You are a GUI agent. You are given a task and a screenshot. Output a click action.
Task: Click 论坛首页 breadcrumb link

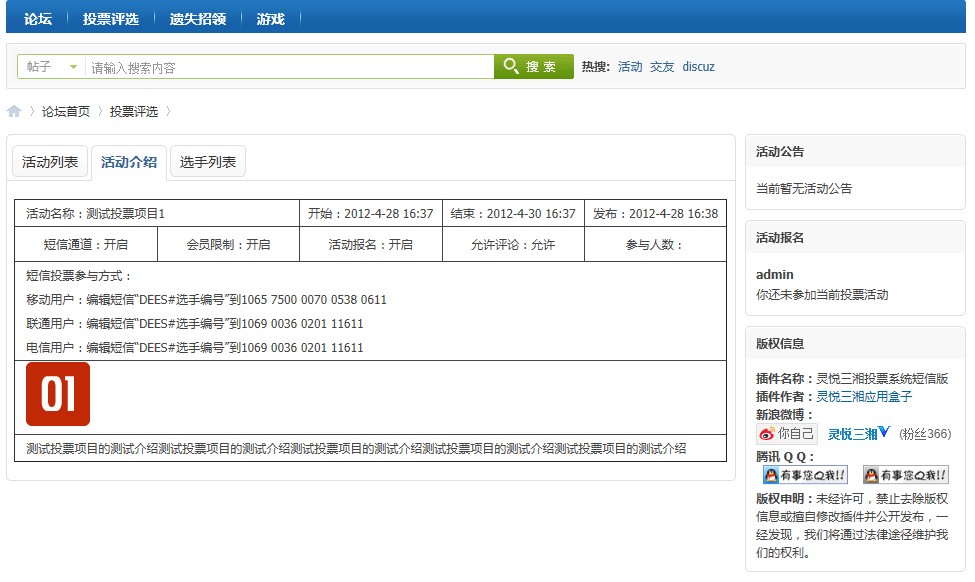coord(66,111)
